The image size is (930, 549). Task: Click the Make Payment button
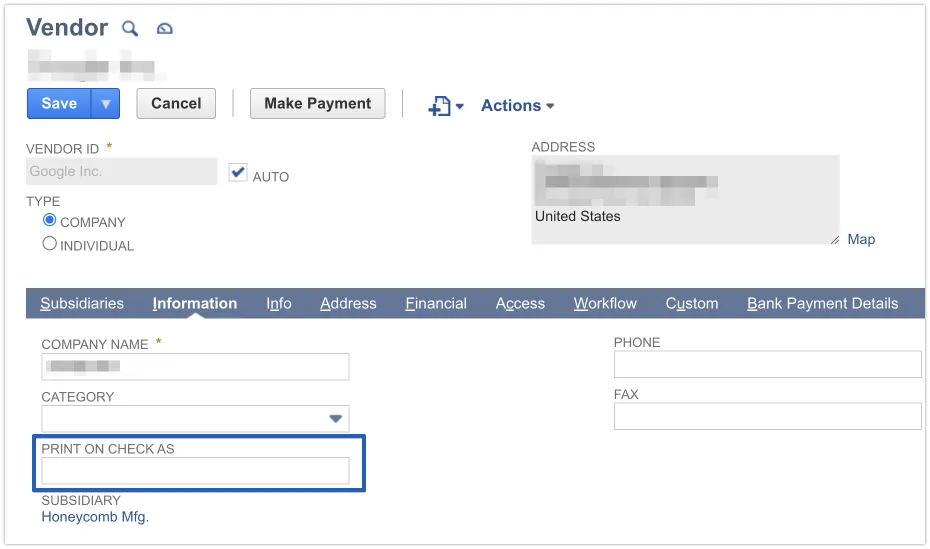click(317, 104)
